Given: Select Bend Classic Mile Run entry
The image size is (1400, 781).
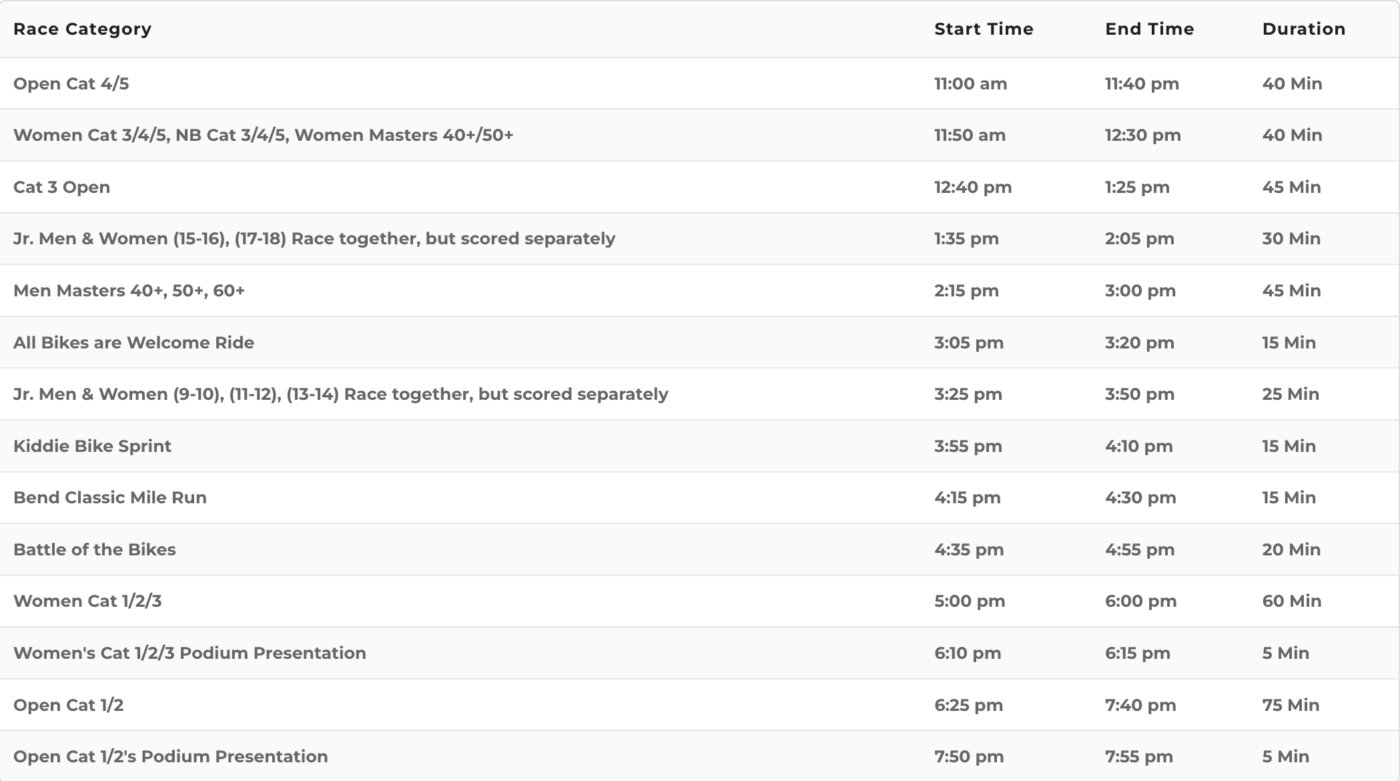Looking at the screenshot, I should (110, 498).
